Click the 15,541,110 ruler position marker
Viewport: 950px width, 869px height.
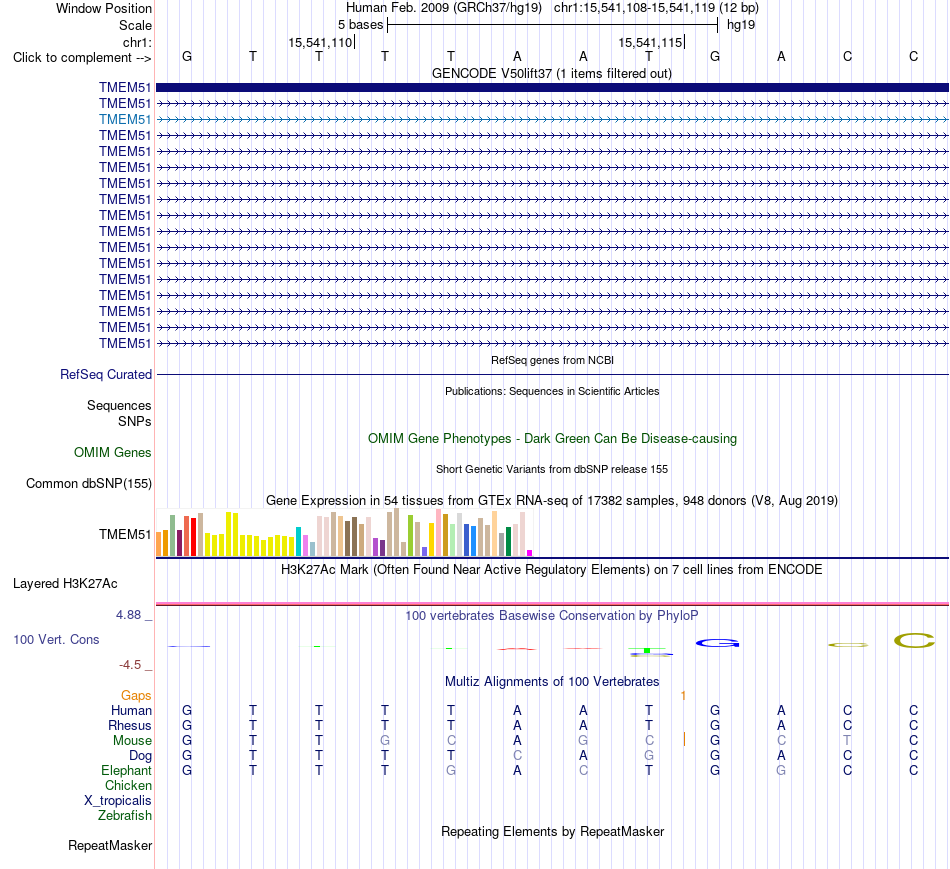coord(321,42)
